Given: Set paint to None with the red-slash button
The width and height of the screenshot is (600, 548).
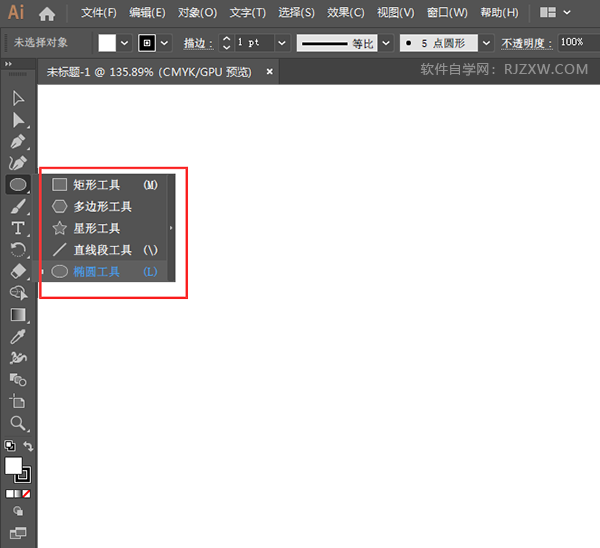Looking at the screenshot, I should [x=26, y=494].
